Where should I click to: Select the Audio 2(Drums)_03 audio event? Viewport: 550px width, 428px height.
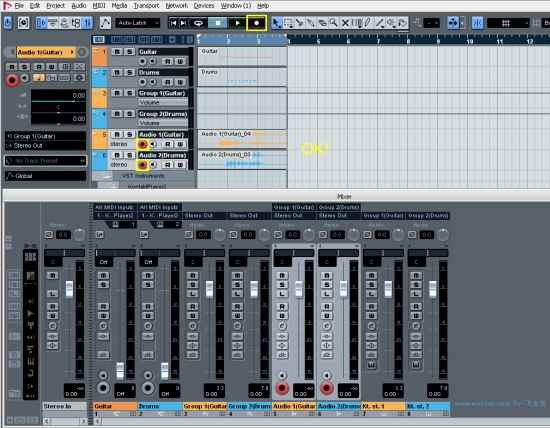point(242,160)
